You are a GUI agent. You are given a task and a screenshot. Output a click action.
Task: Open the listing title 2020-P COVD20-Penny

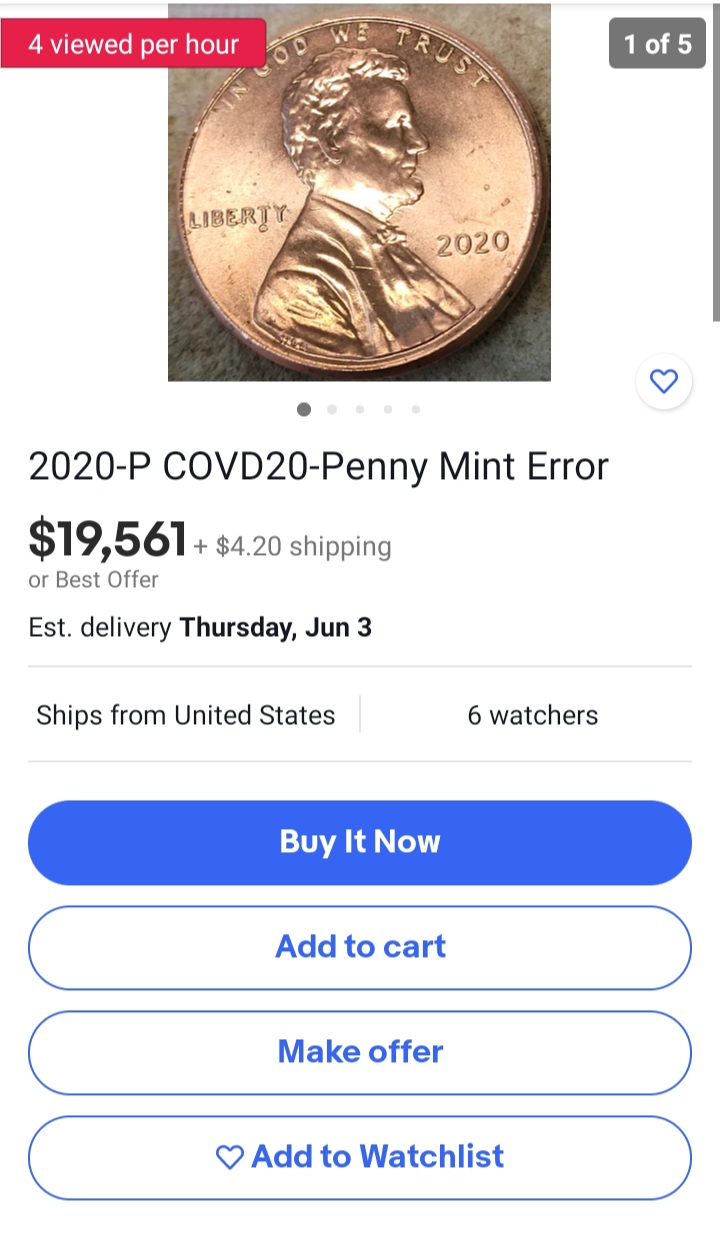coord(318,467)
